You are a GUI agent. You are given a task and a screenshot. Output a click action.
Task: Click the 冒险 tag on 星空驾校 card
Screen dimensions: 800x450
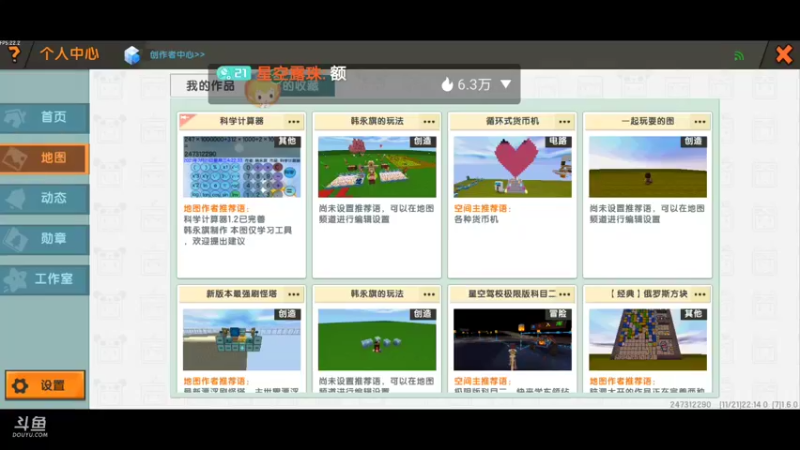[x=559, y=314]
